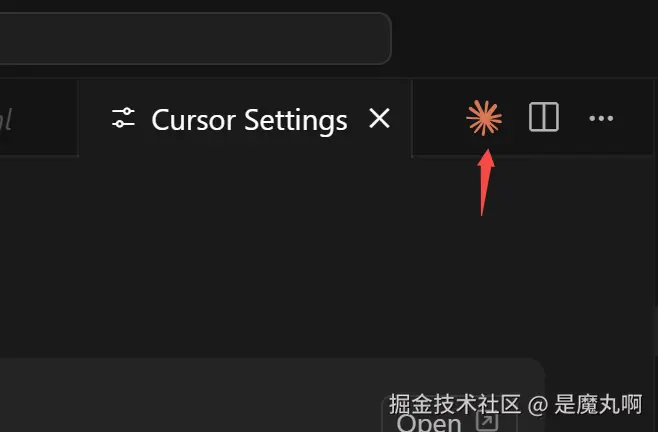Click the "Cursor Settings" title text
This screenshot has height=432, width=658.
pyautogui.click(x=249, y=120)
